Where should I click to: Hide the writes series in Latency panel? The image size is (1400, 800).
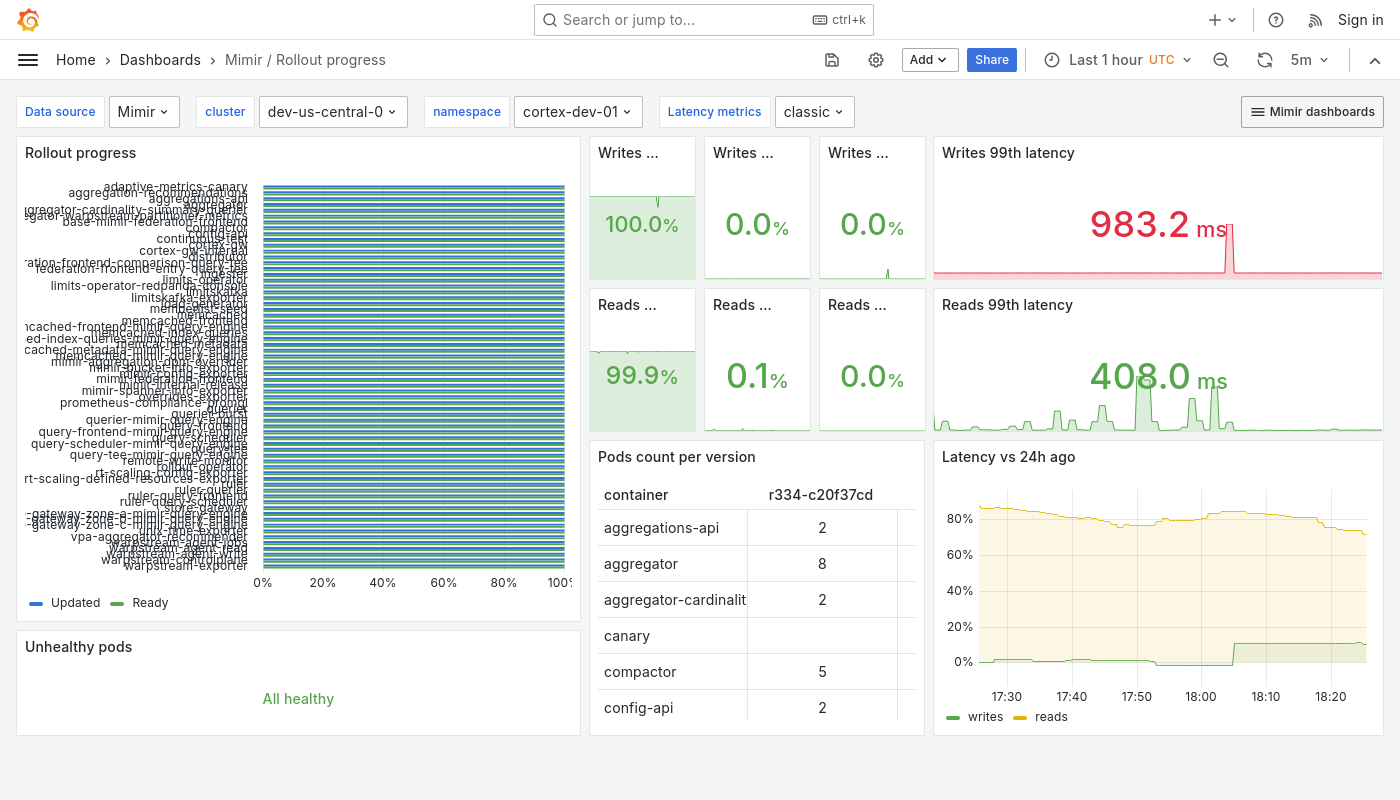985,717
